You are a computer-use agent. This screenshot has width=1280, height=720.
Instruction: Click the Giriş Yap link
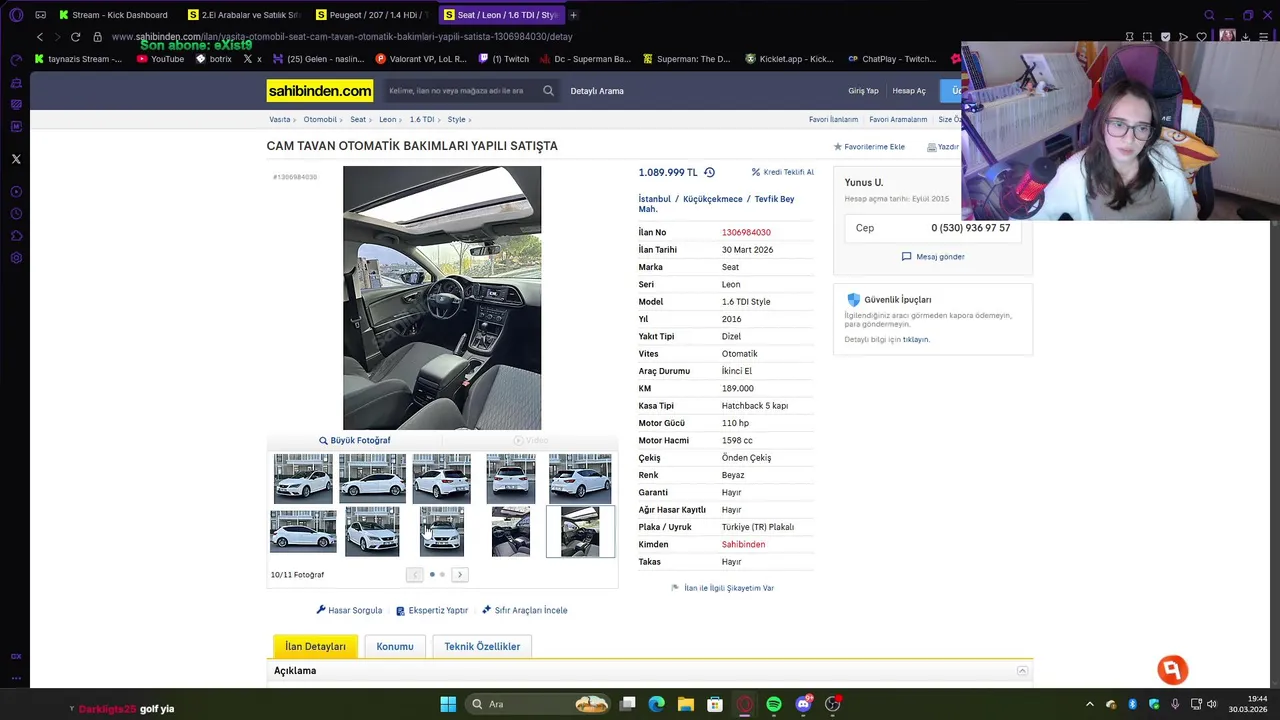click(x=863, y=91)
